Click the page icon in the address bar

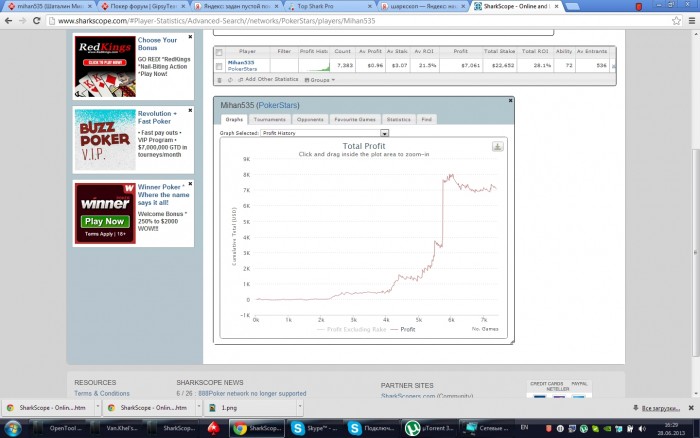pos(52,21)
